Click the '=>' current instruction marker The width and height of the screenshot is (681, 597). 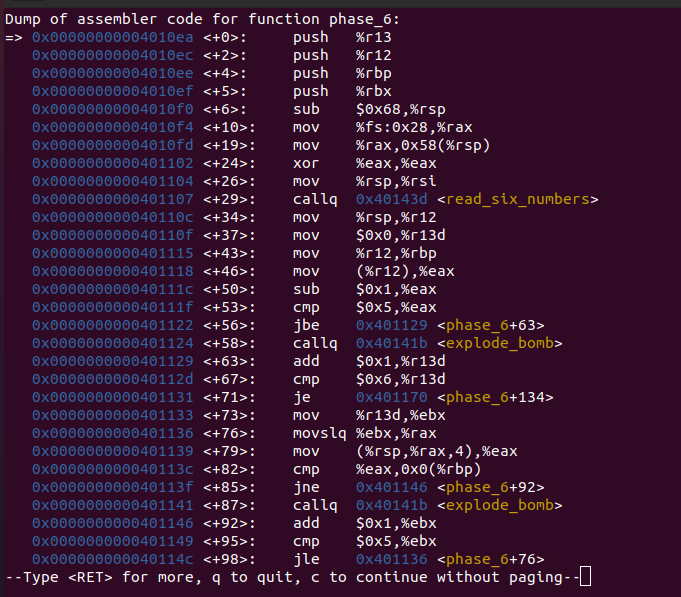pyautogui.click(x=14, y=37)
